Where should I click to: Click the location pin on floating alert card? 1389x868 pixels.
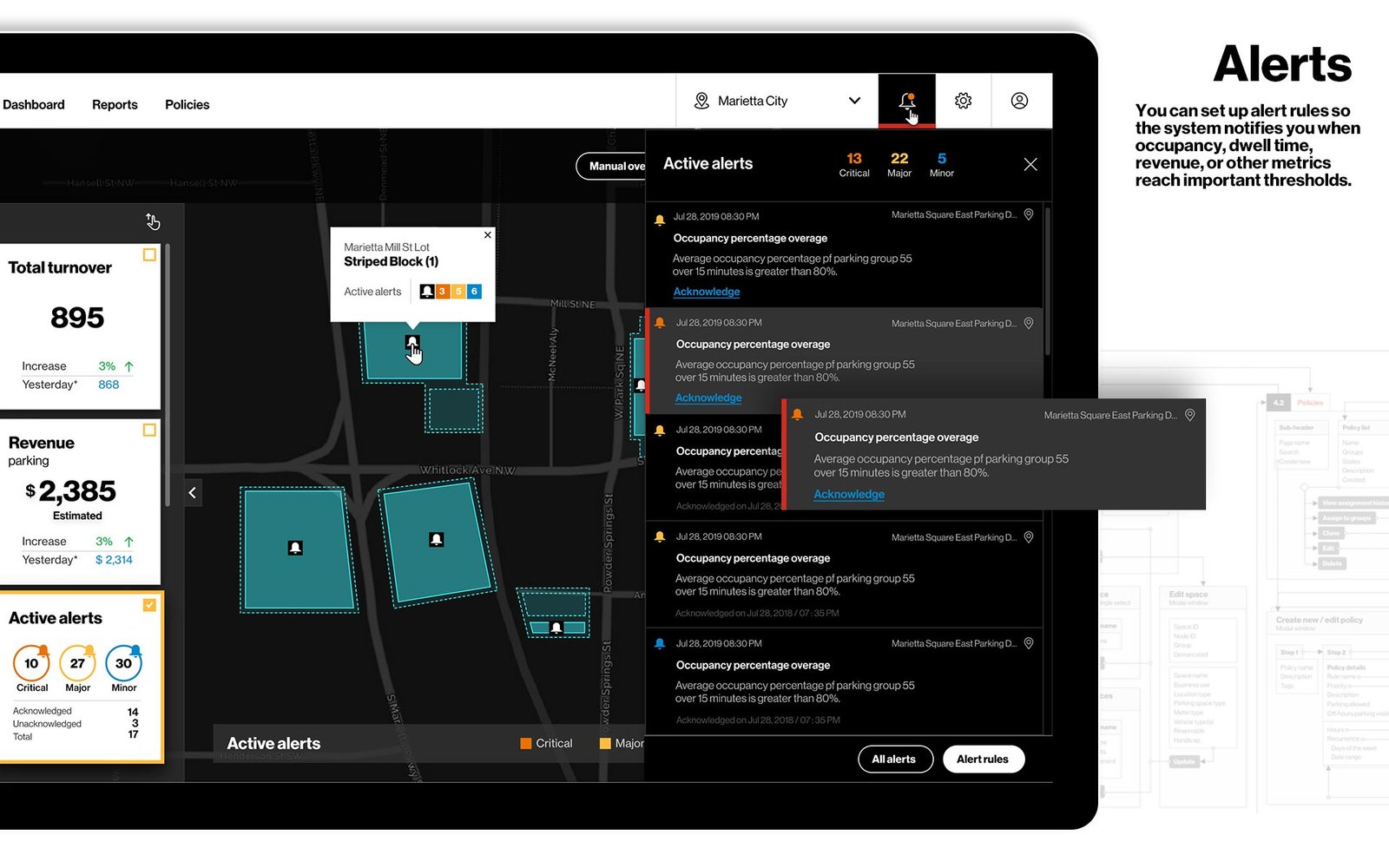click(x=1190, y=415)
